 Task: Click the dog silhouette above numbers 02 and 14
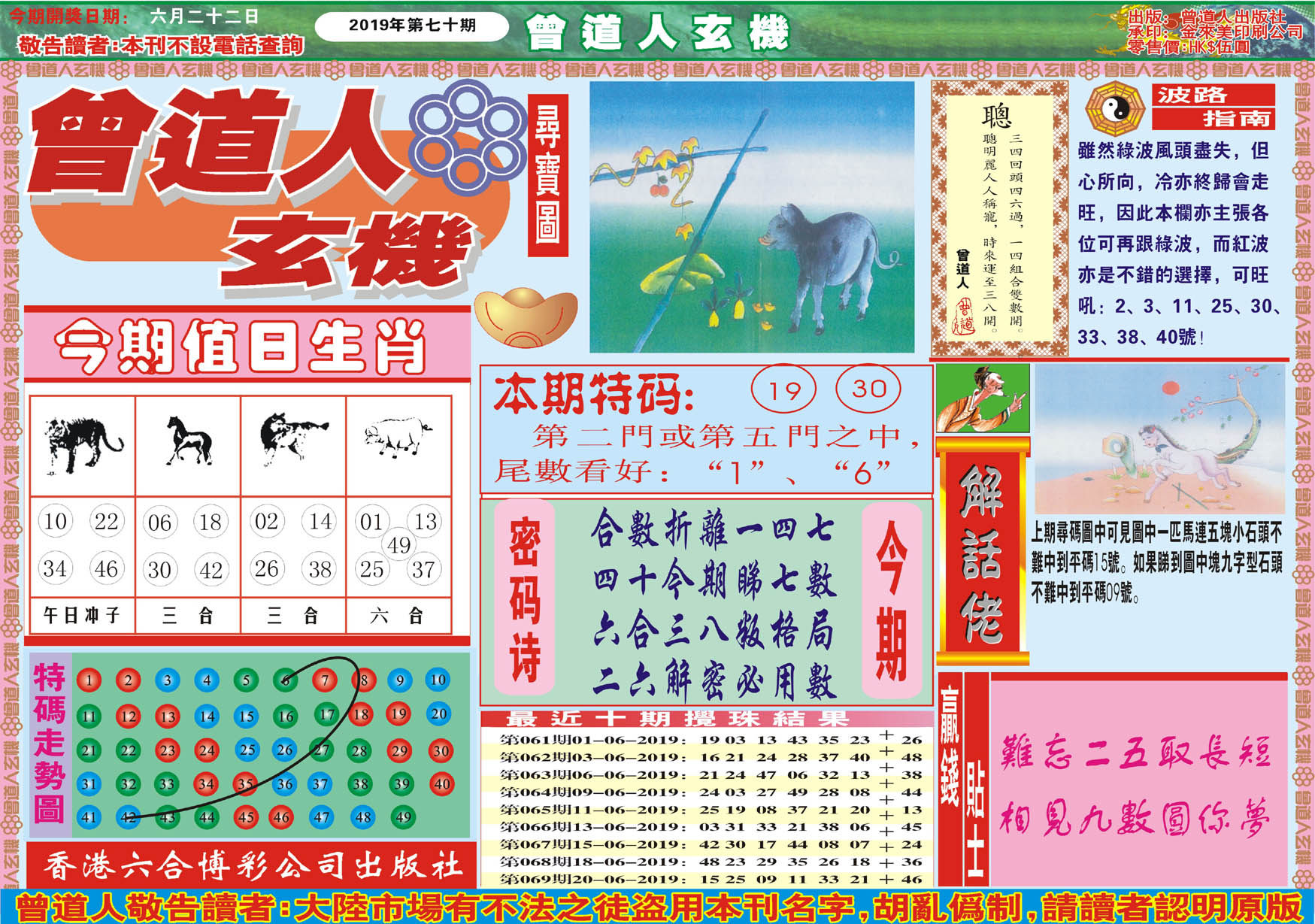tap(292, 439)
